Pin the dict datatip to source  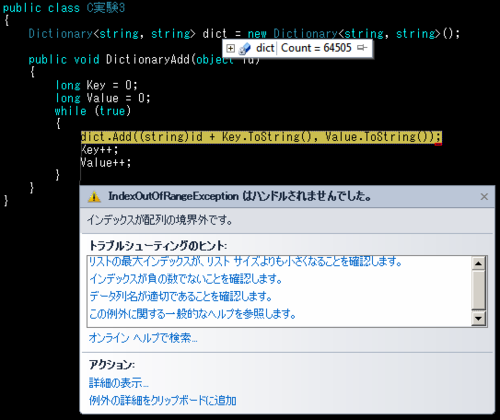click(x=362, y=48)
